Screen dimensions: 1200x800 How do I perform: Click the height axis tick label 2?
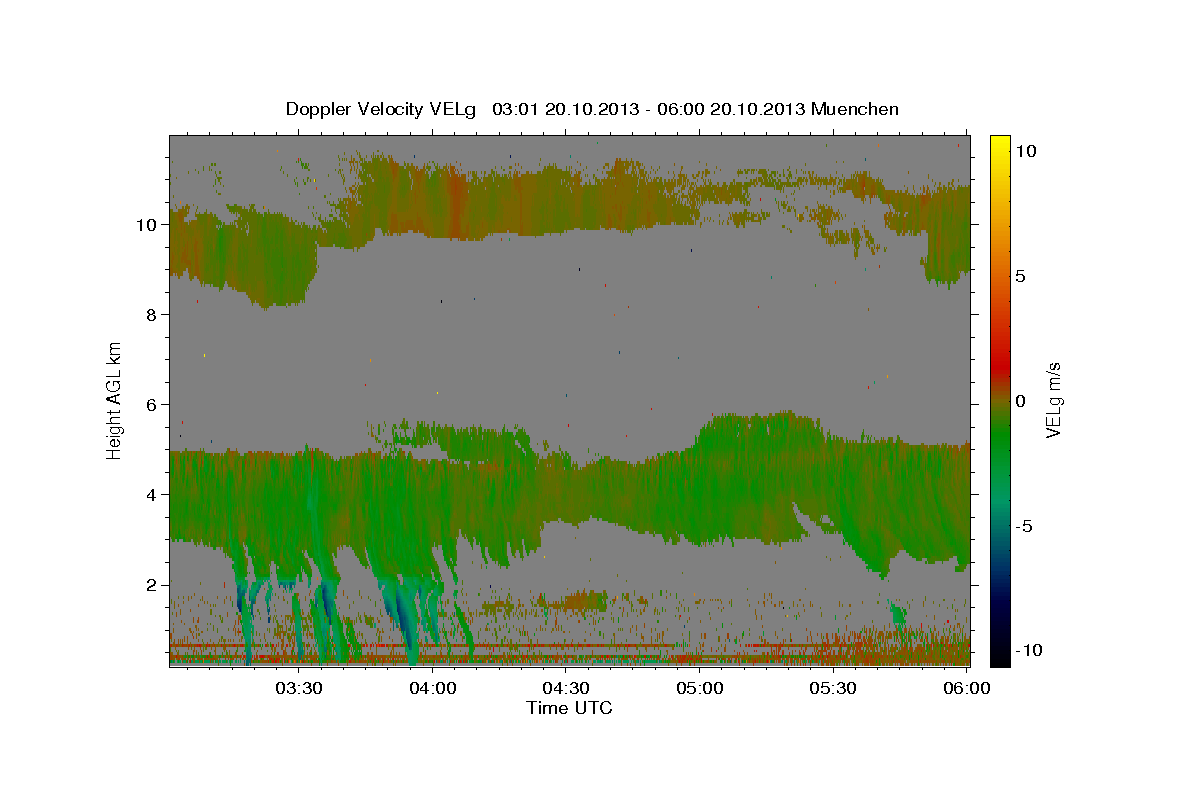click(149, 585)
